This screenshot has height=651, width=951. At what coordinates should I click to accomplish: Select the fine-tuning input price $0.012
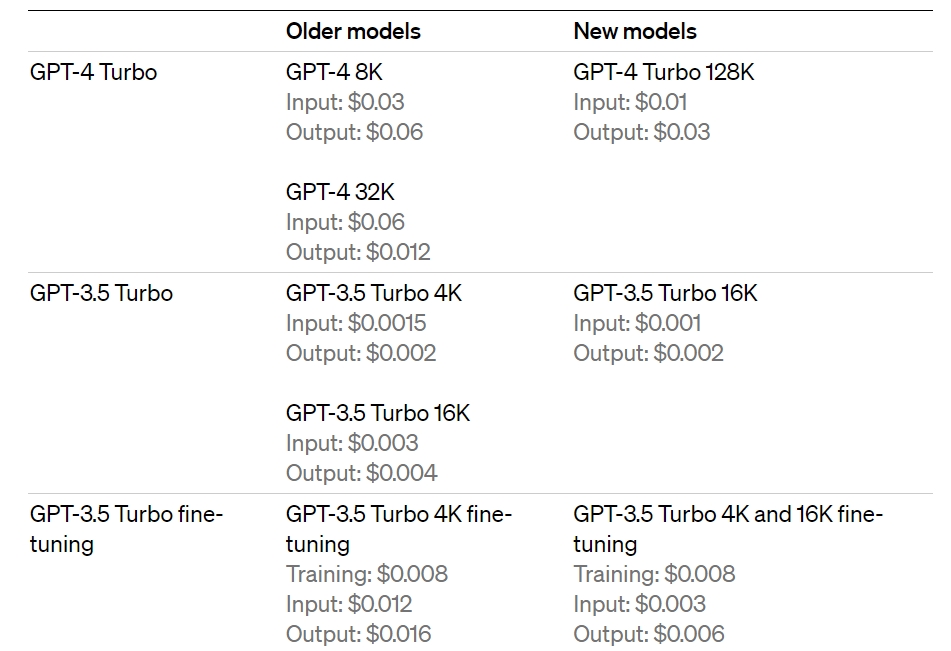(x=349, y=604)
